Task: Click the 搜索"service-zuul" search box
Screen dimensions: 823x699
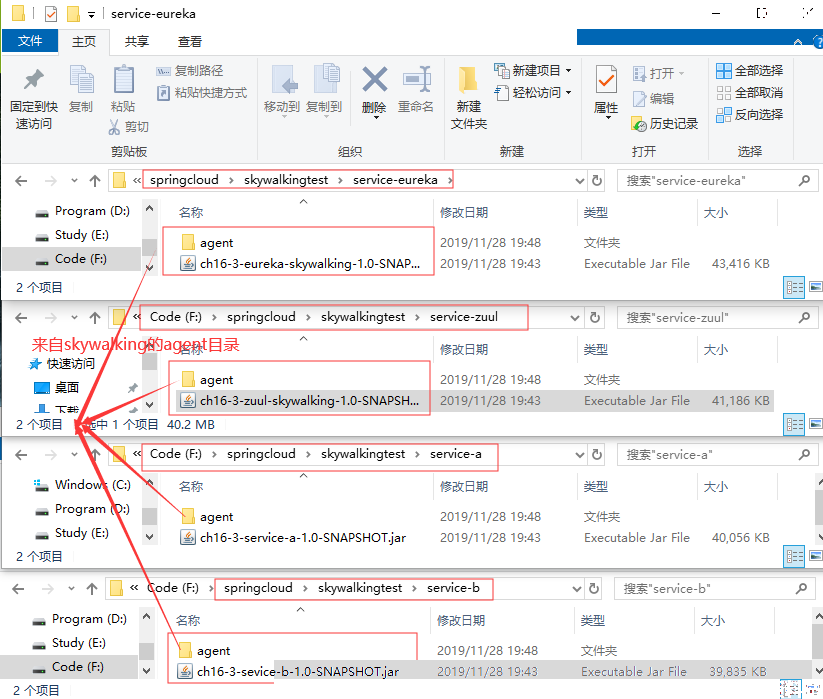Action: tap(718, 318)
